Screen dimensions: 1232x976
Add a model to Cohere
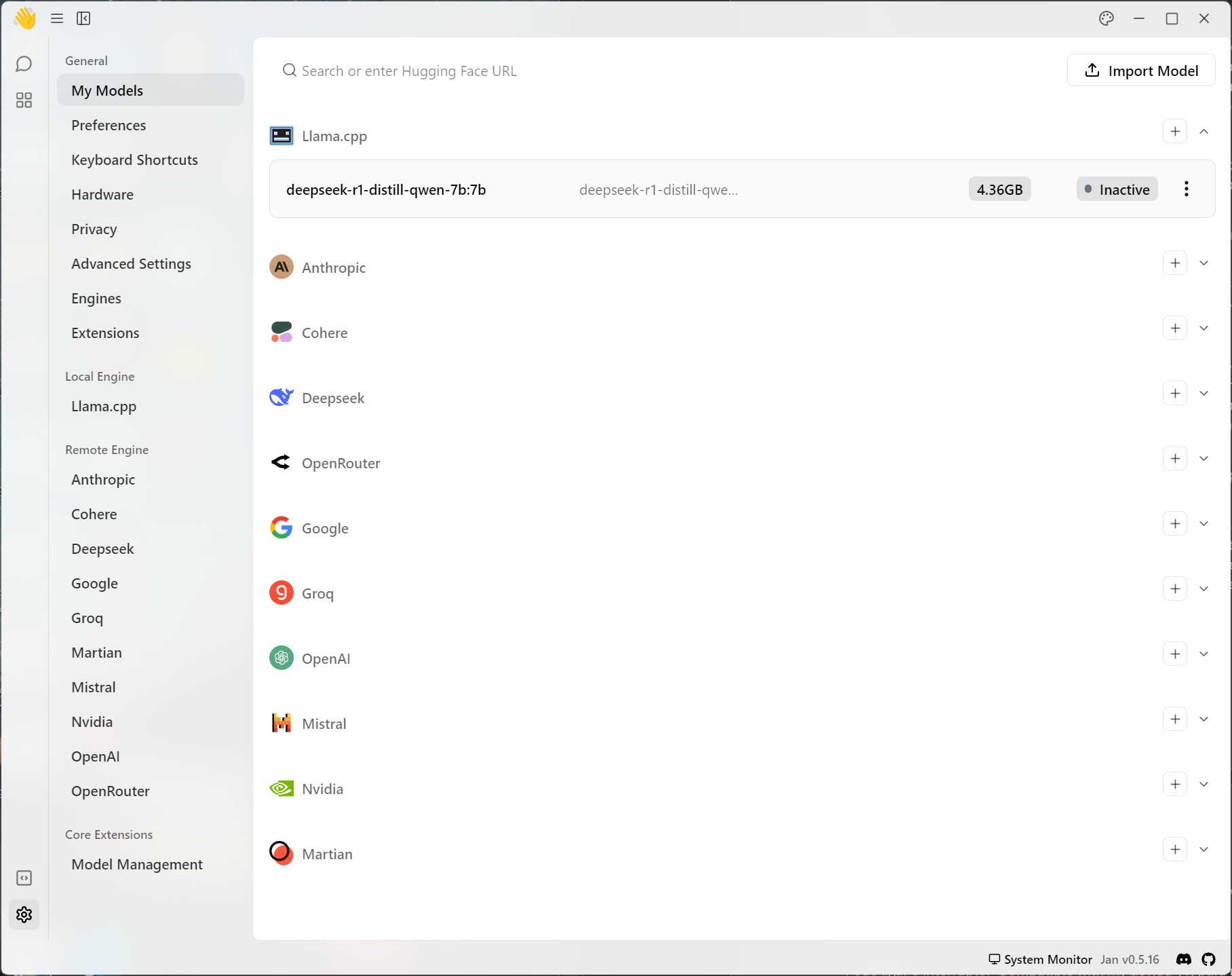click(x=1175, y=328)
